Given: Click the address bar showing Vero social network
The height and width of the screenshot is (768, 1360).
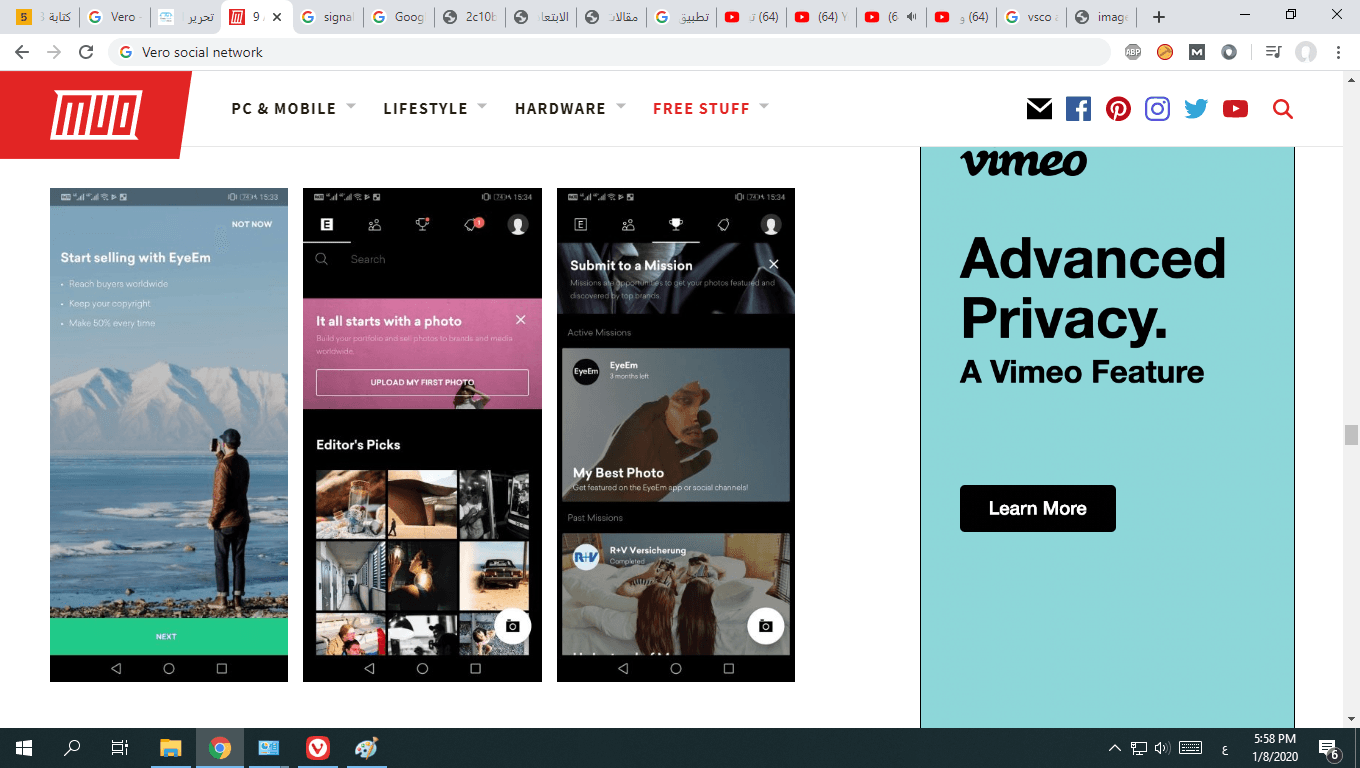Looking at the screenshot, I should pyautogui.click(x=610, y=52).
